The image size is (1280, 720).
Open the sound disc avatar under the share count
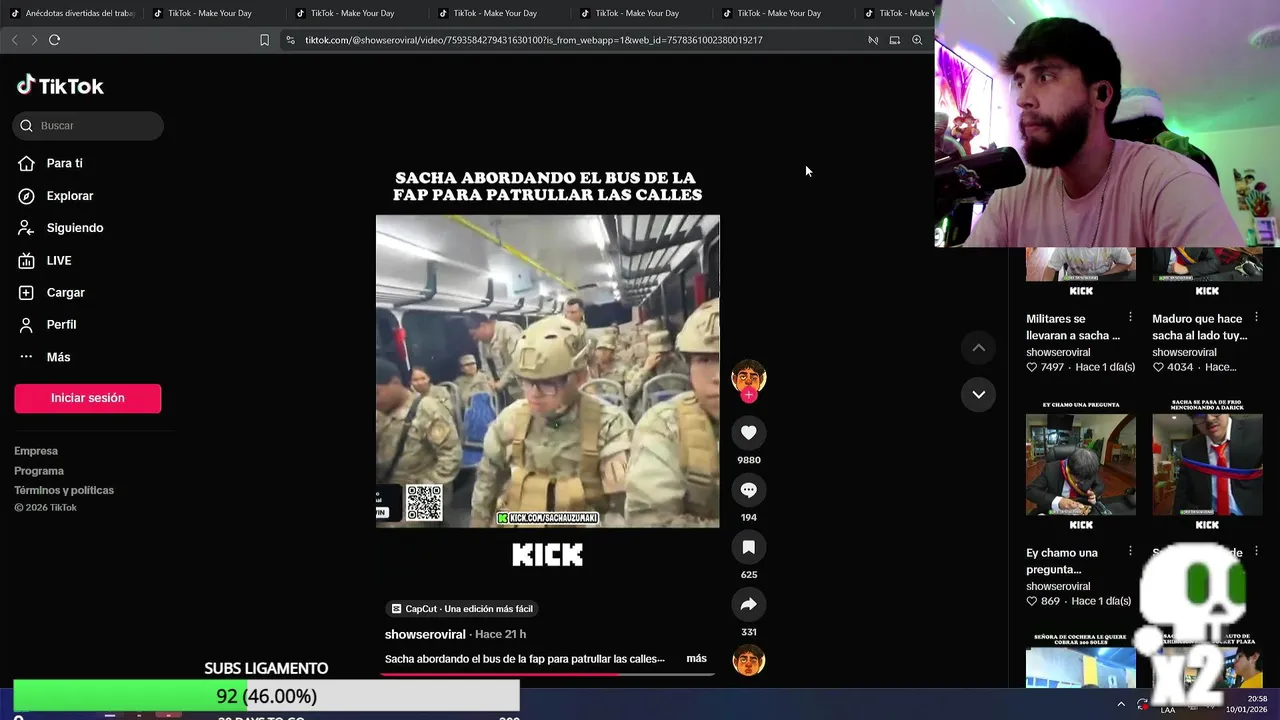coord(748,660)
